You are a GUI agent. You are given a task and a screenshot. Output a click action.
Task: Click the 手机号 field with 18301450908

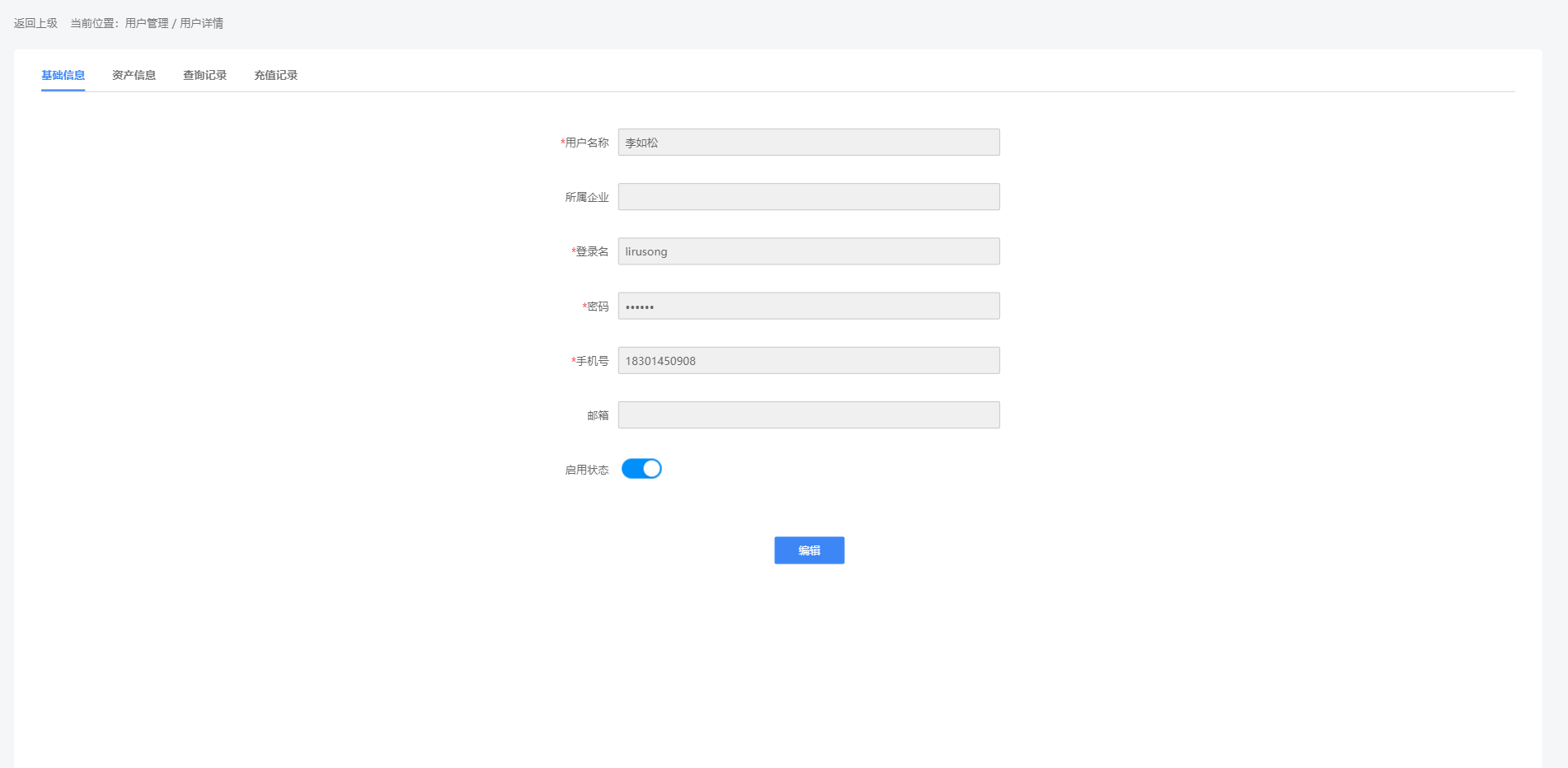tap(808, 361)
